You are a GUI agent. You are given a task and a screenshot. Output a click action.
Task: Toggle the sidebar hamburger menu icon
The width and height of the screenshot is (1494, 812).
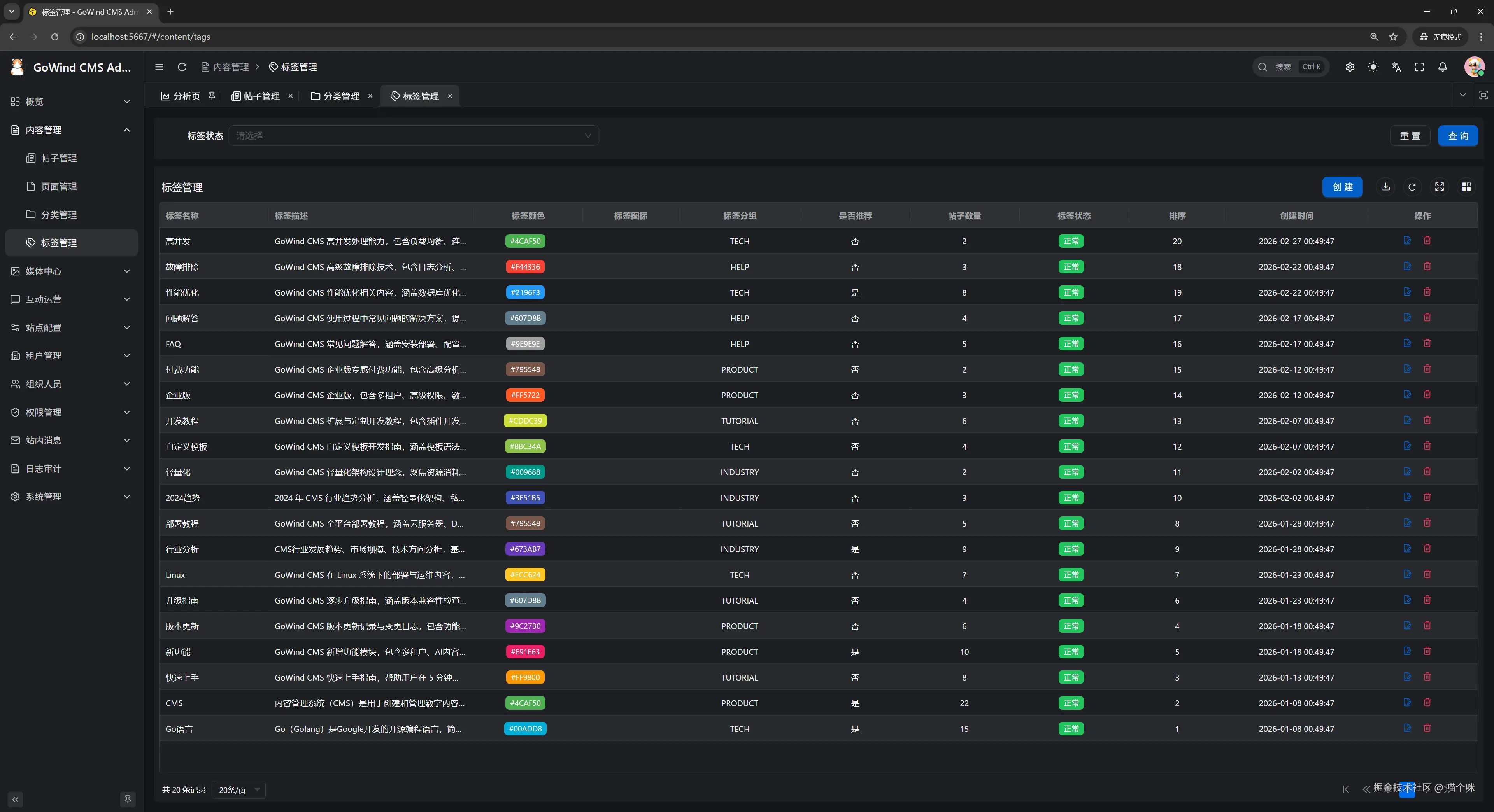[159, 67]
